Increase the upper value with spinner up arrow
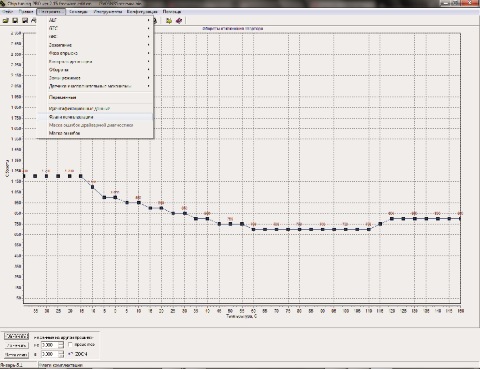The width and height of the screenshot is (480, 369). coord(61,343)
